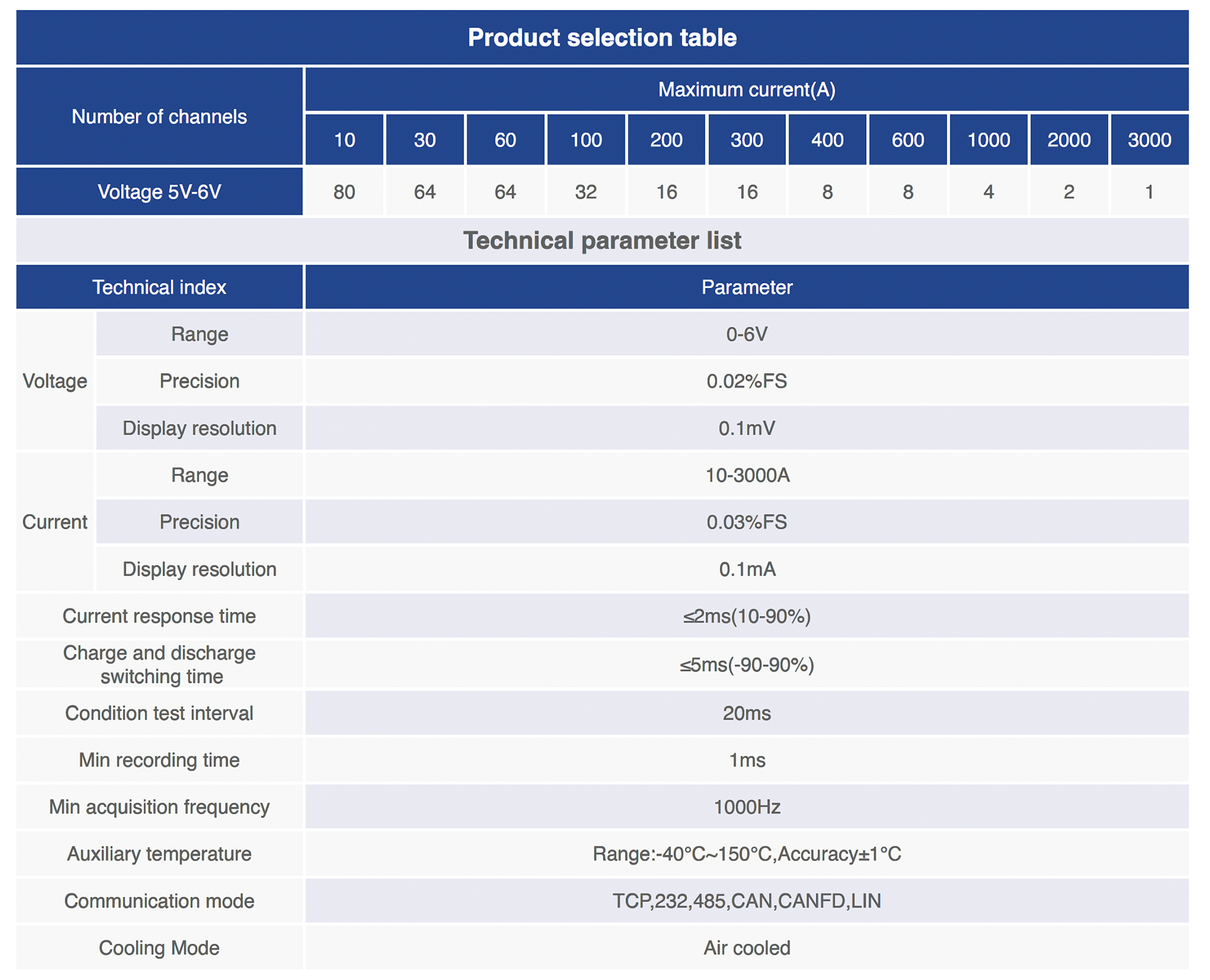This screenshot has width=1210, height=980.
Task: Click the Product selection table title
Action: coord(602,38)
